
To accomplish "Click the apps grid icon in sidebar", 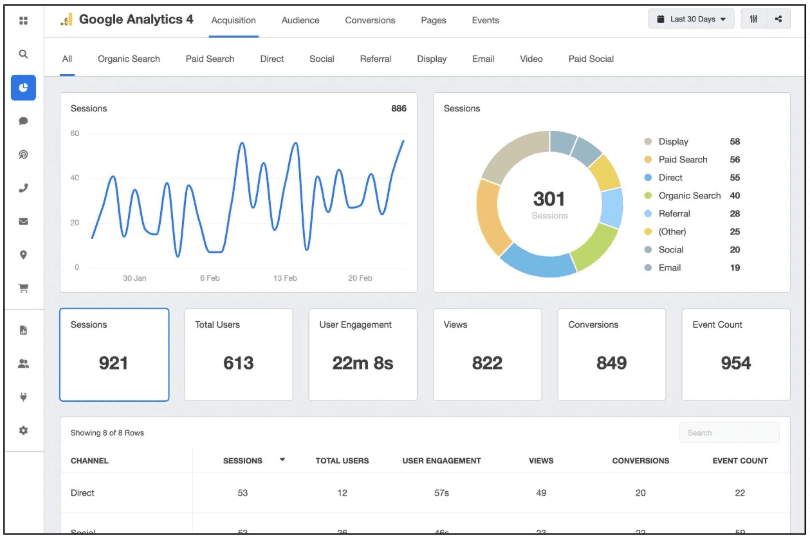I will coord(23,21).
